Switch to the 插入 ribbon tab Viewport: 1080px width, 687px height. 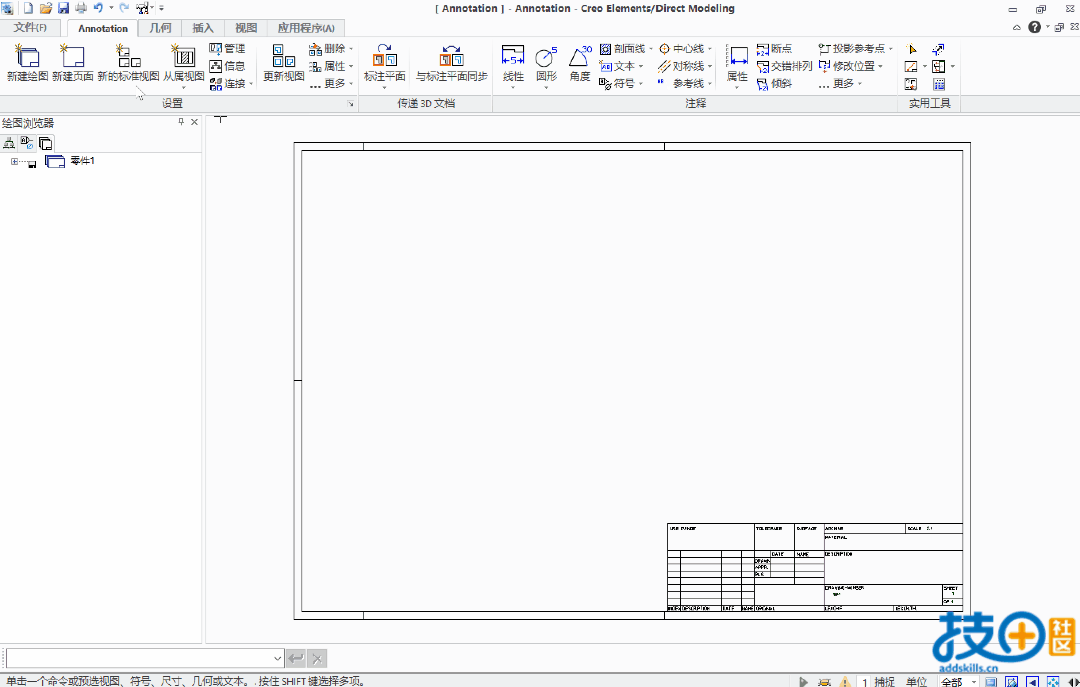click(x=203, y=28)
